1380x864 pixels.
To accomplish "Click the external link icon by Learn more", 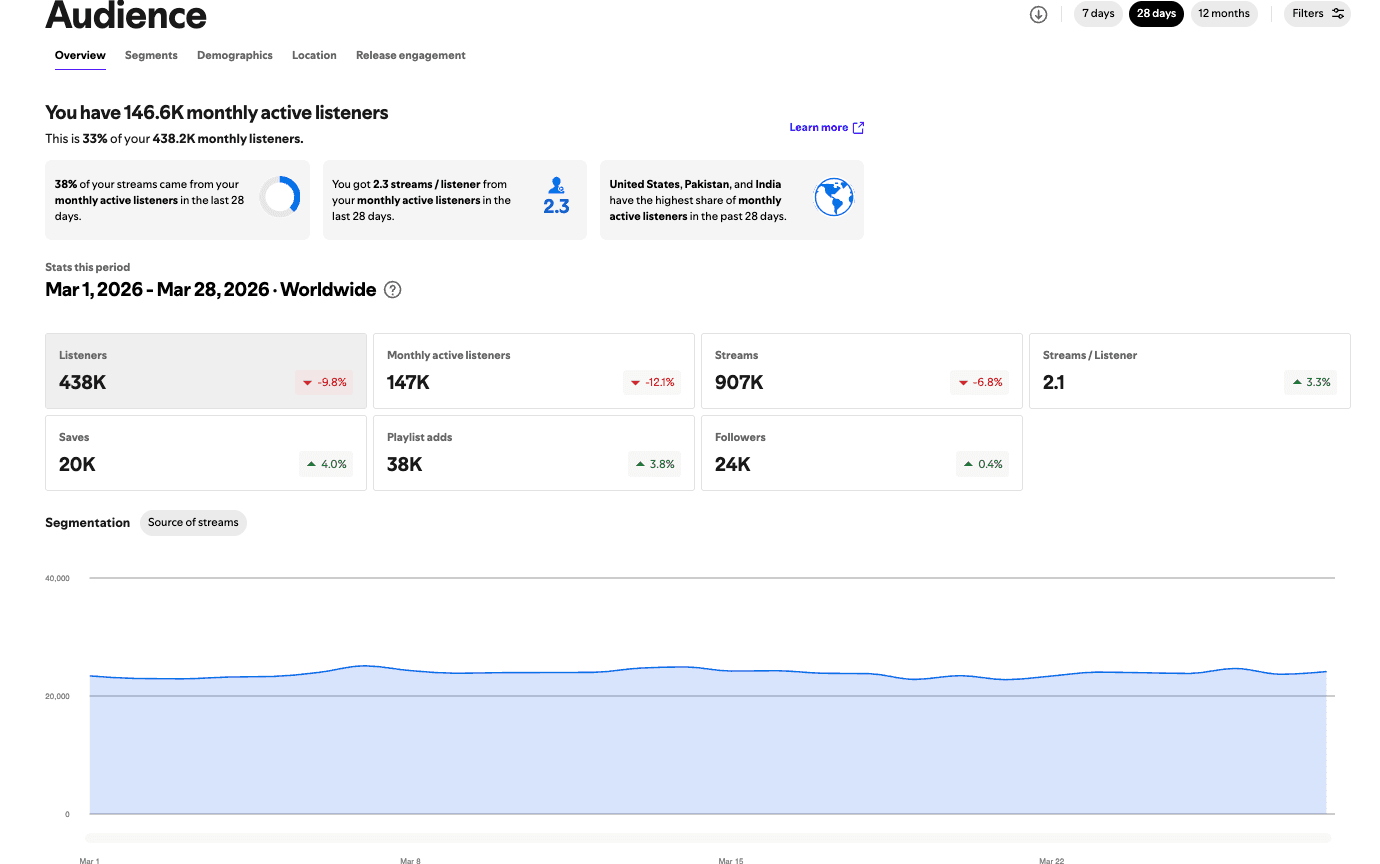I will 858,128.
